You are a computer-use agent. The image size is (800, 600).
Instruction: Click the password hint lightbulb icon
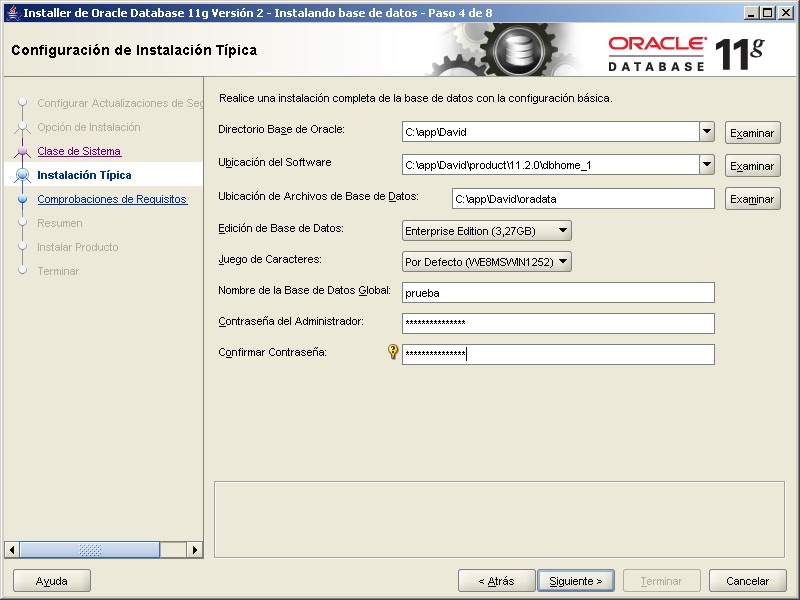[x=393, y=352]
